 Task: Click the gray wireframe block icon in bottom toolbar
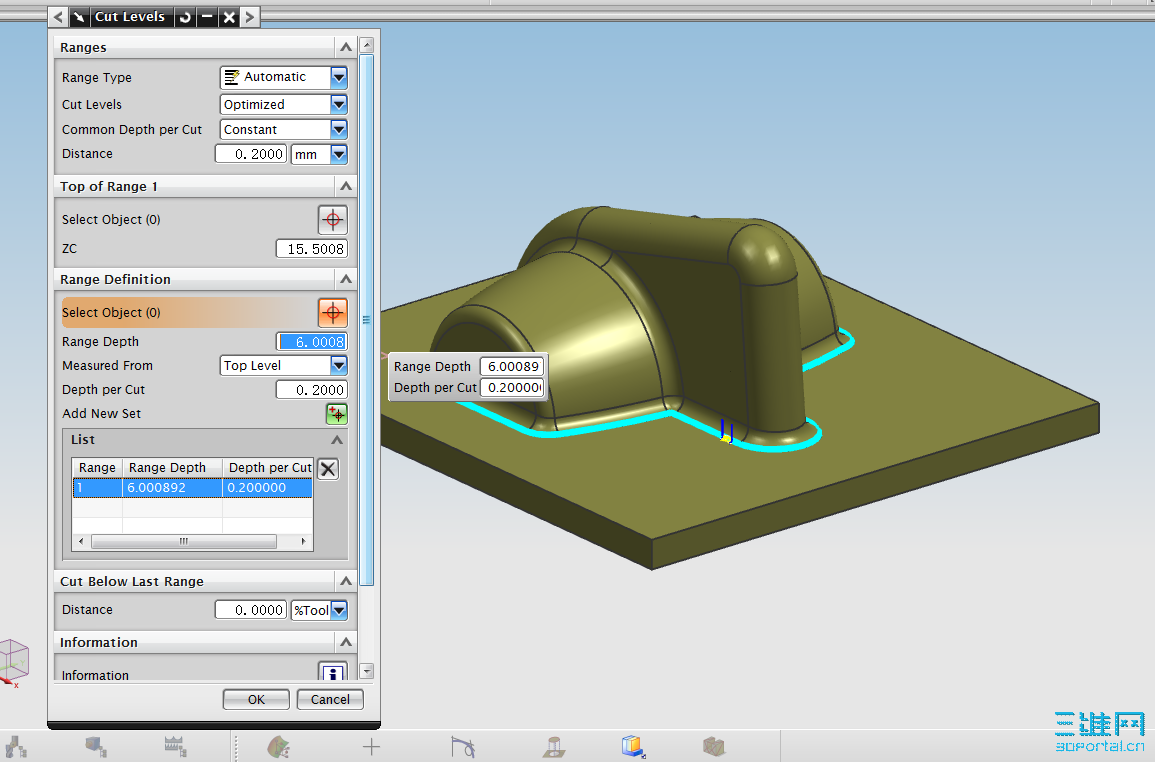713,747
